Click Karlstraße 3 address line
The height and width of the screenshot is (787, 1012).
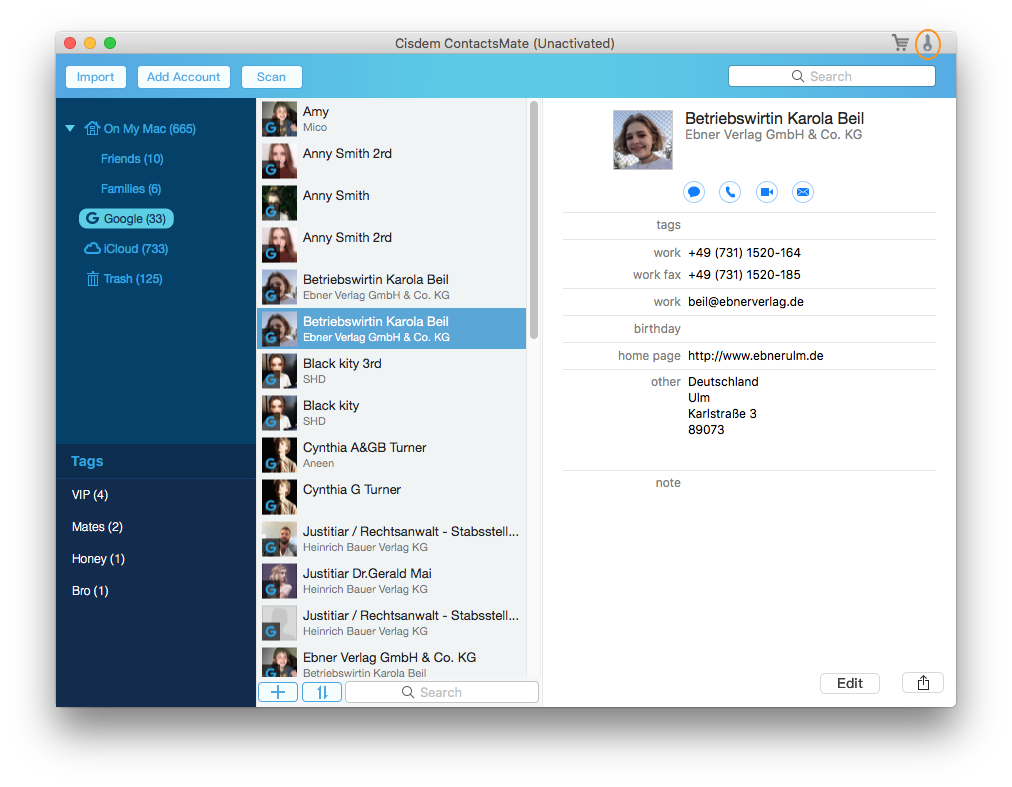[722, 414]
